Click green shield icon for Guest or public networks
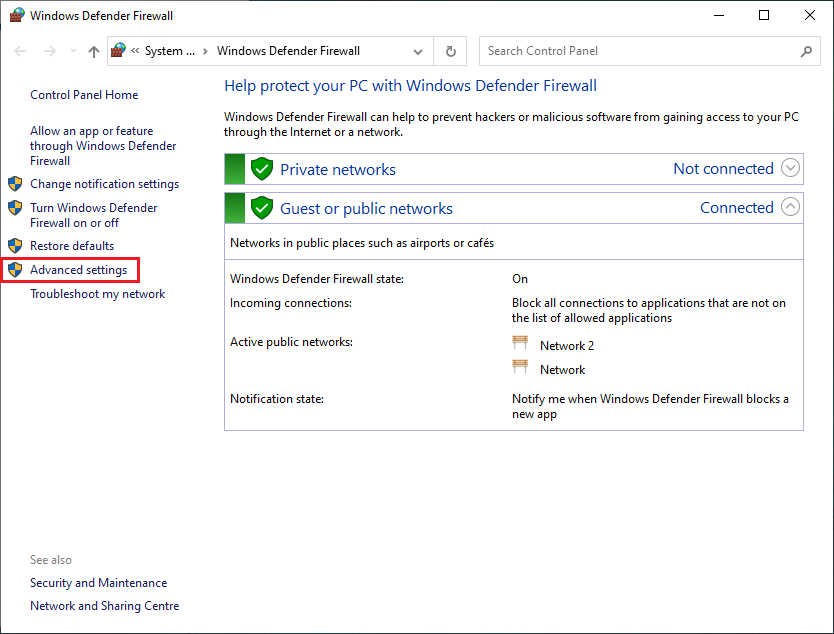 tap(262, 208)
